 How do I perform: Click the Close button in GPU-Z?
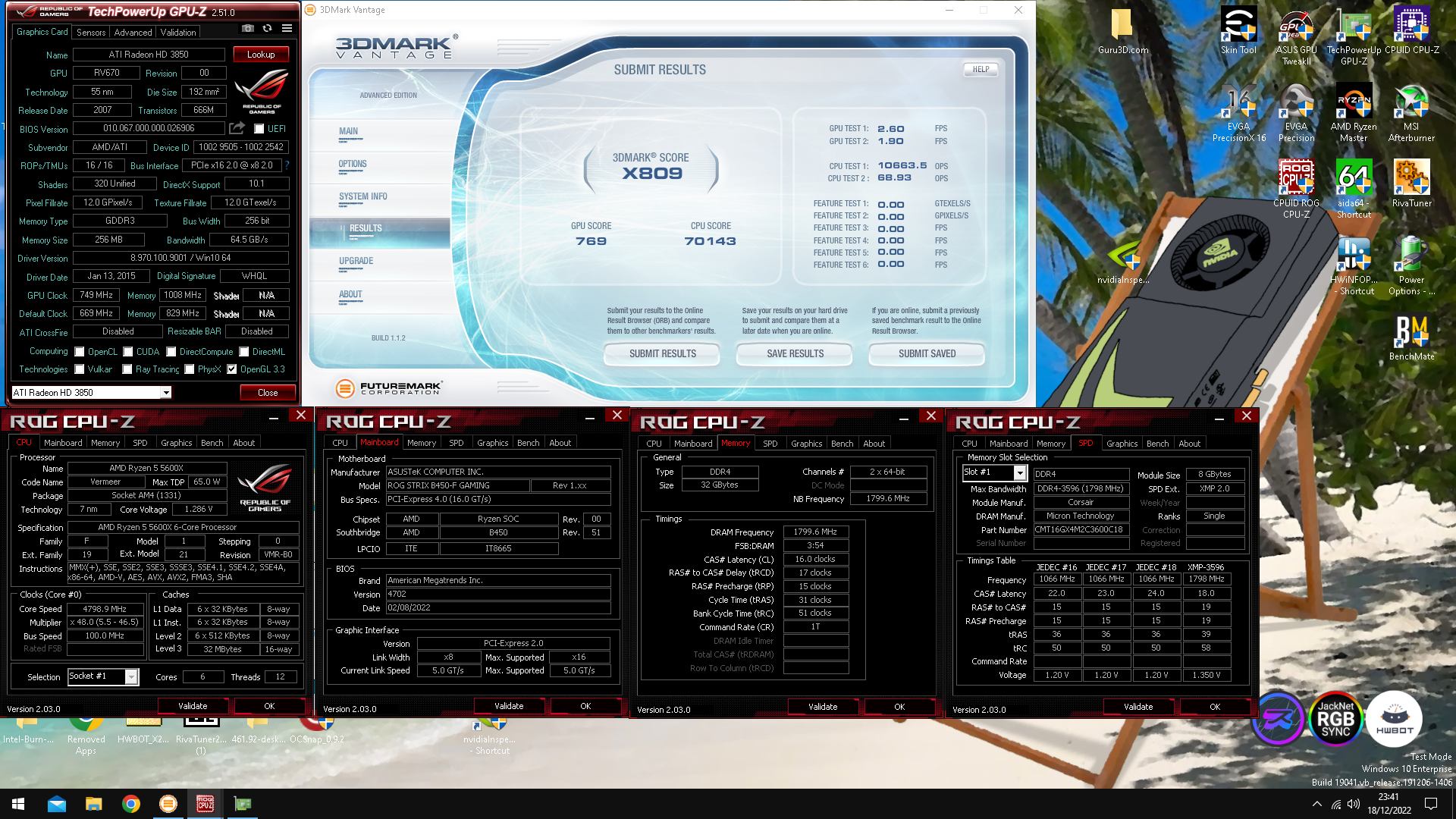coord(268,393)
